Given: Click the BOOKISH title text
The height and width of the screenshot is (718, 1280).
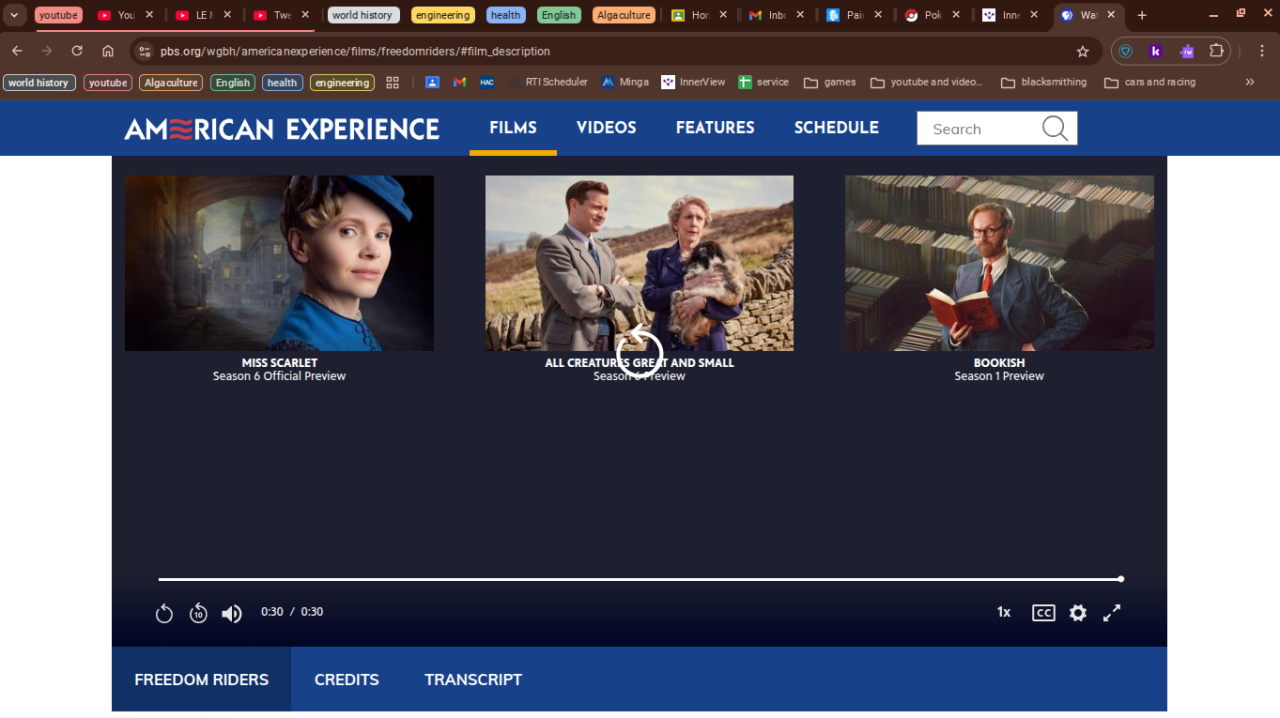Looking at the screenshot, I should click(999, 363).
